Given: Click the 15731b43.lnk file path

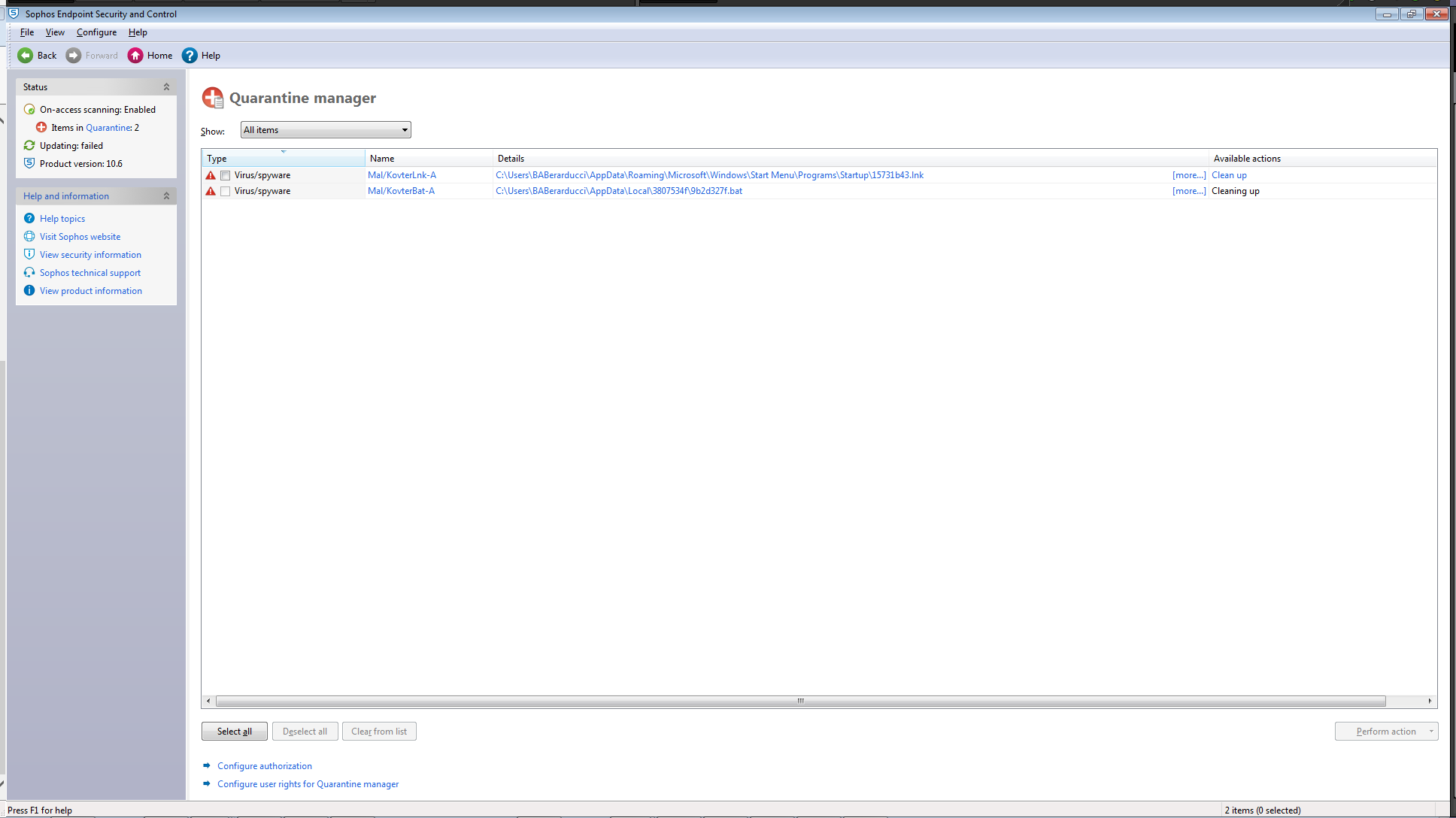Looking at the screenshot, I should point(709,175).
